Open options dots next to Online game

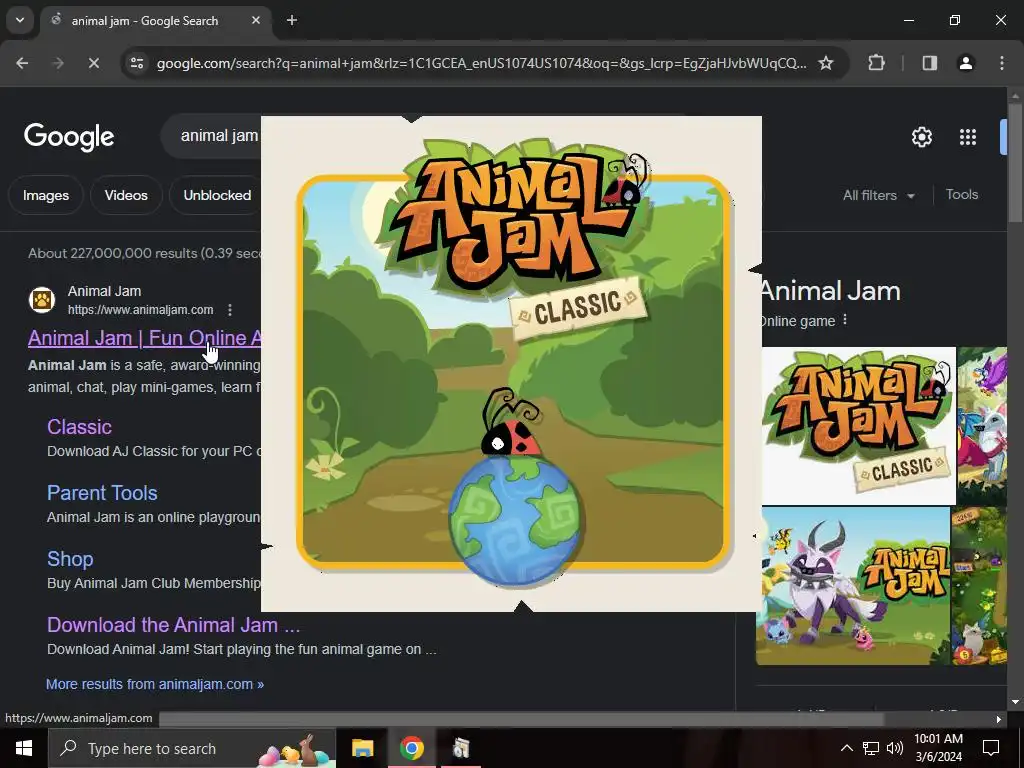click(x=845, y=319)
